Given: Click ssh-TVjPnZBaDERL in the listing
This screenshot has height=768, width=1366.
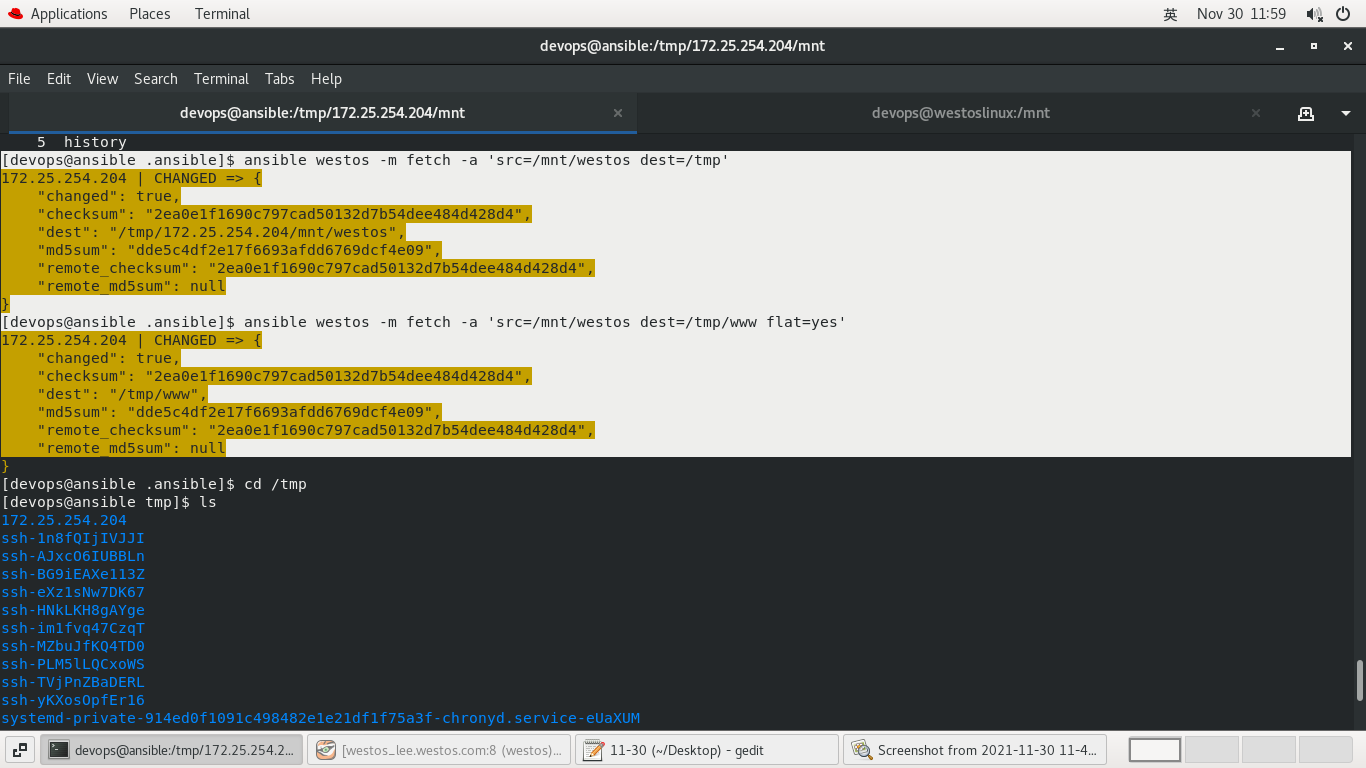Looking at the screenshot, I should pos(73,682).
